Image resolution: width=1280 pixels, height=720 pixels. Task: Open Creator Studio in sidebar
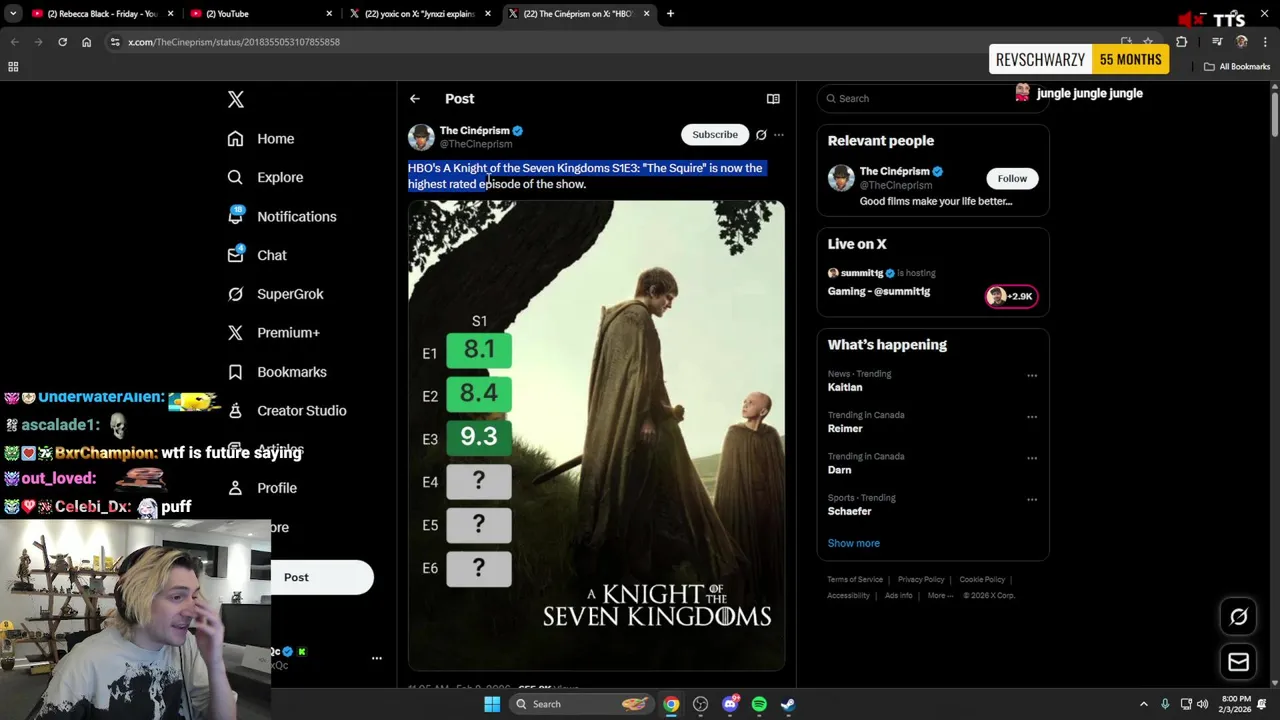(x=287, y=411)
